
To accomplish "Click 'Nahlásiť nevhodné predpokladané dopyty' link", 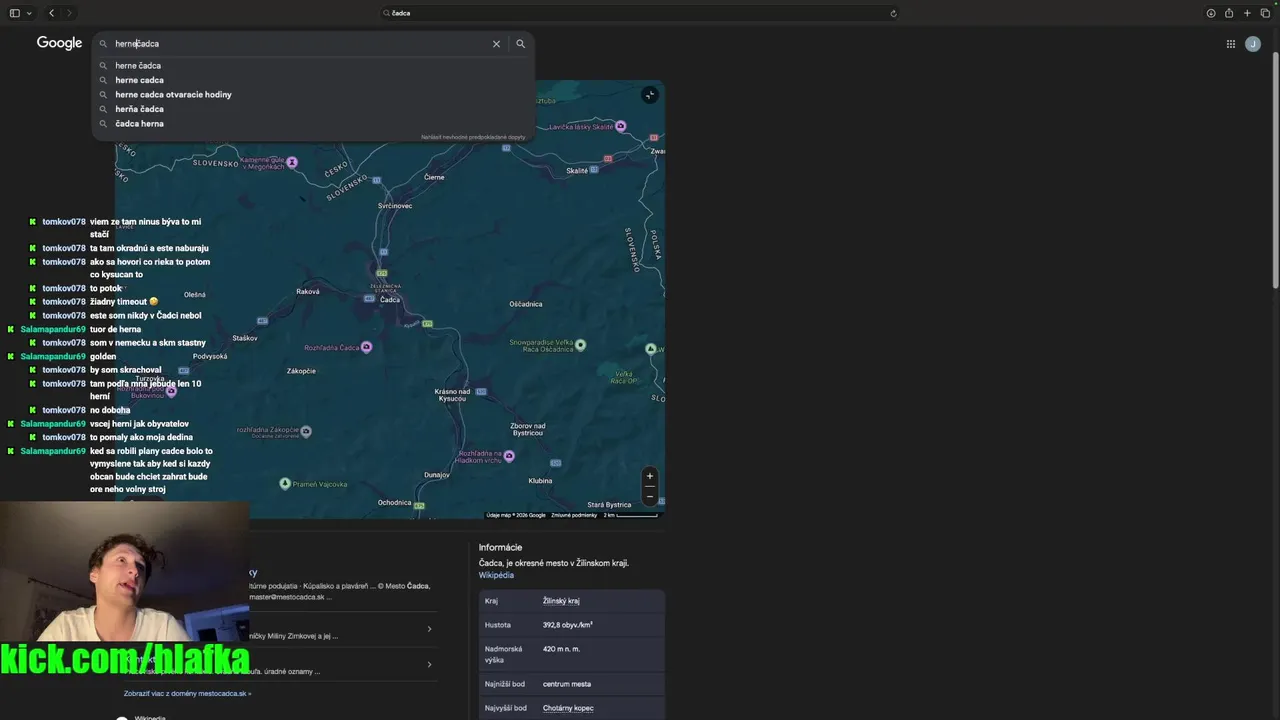I will [473, 137].
